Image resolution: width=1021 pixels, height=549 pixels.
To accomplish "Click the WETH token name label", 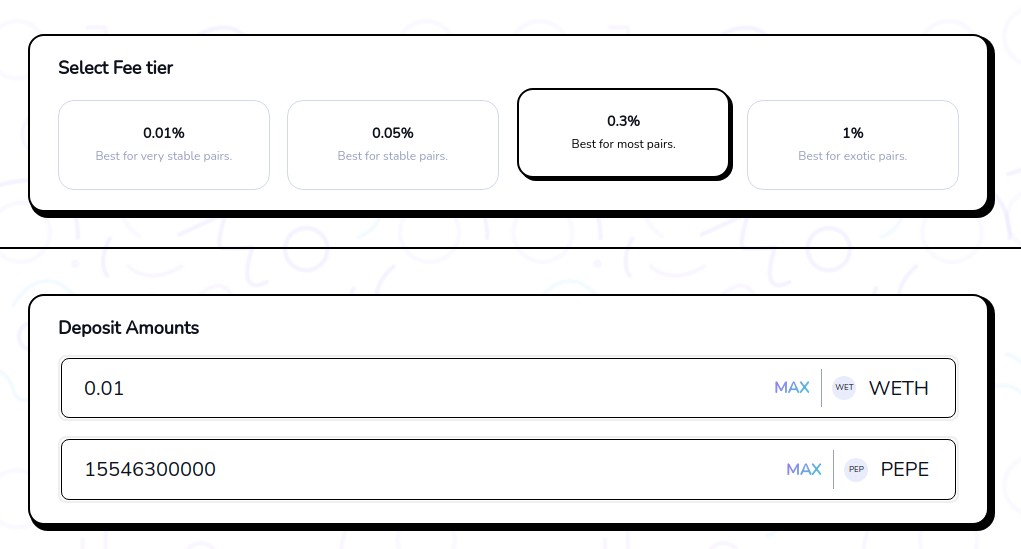I will (898, 388).
